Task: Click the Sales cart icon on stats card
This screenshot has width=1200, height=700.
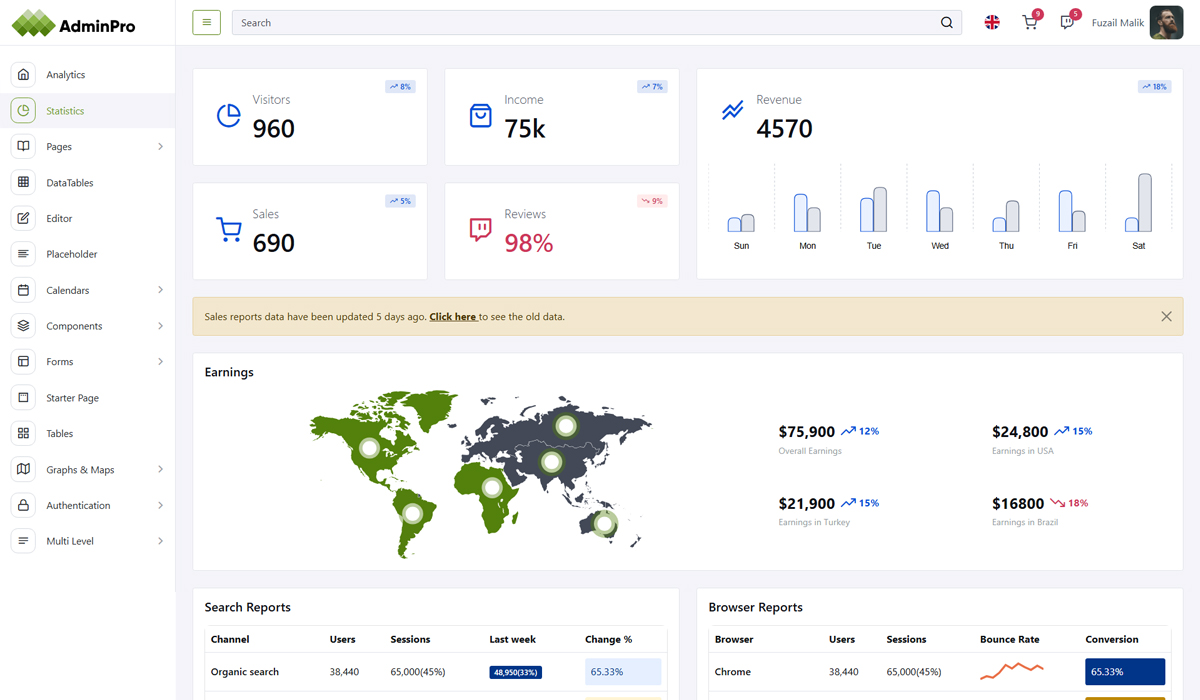Action: point(229,230)
